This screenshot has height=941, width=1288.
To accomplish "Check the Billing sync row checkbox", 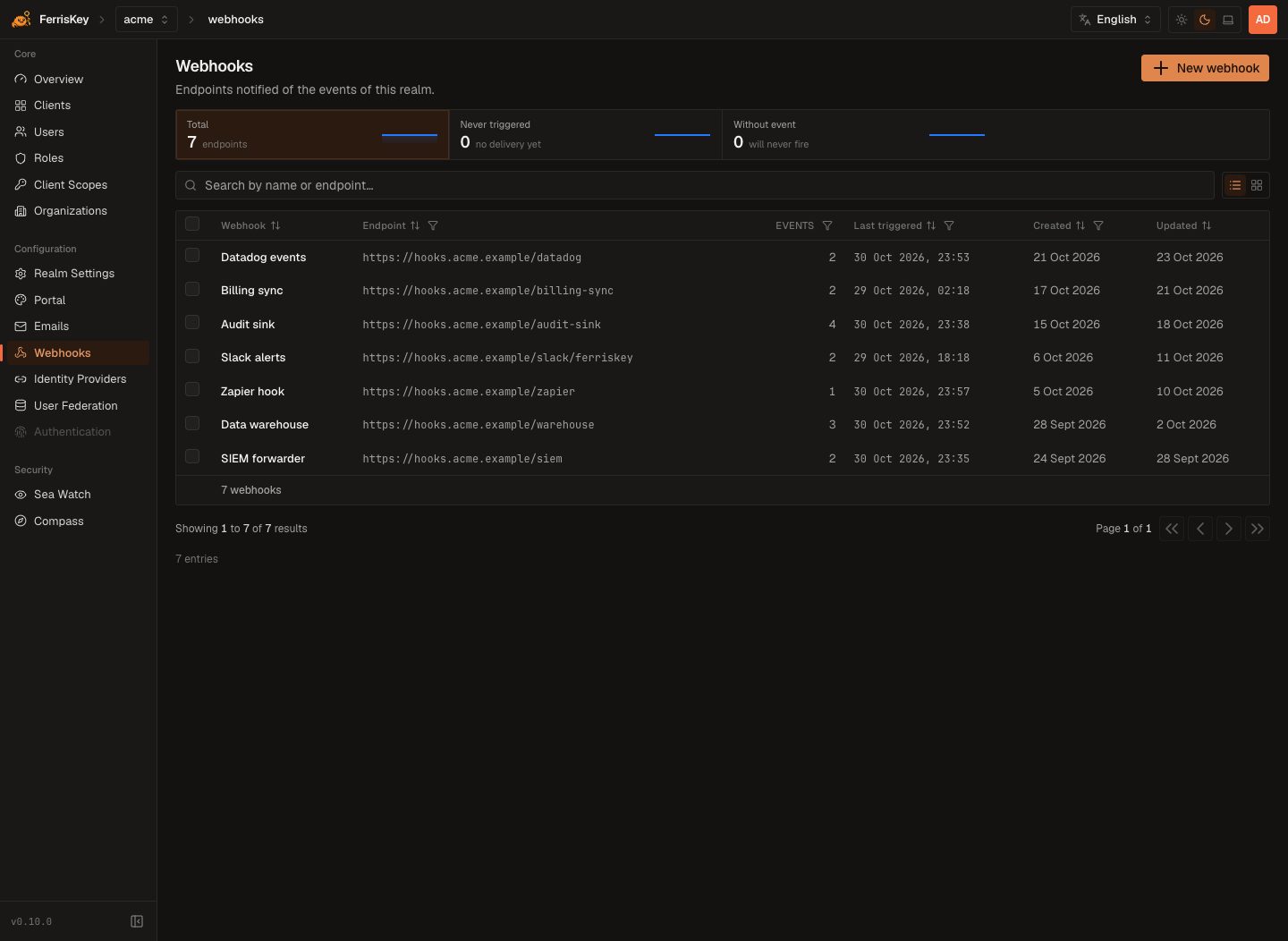I will (x=192, y=289).
